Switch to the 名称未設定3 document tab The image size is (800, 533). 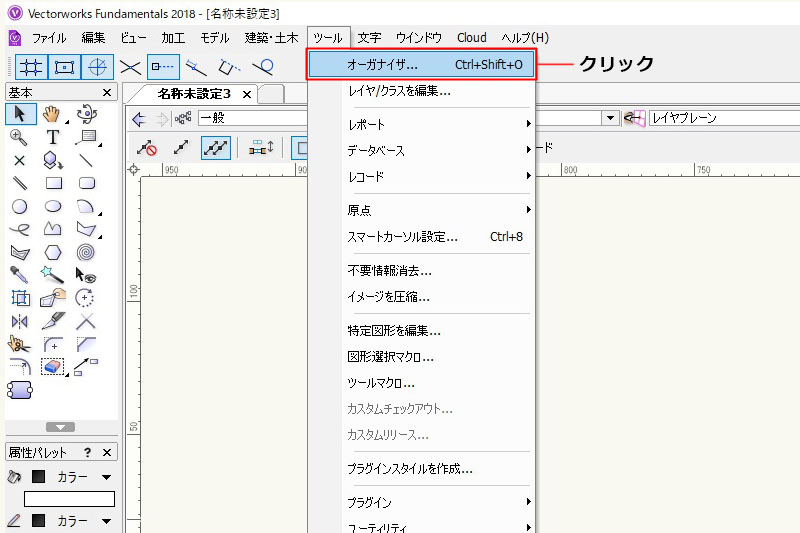[194, 94]
